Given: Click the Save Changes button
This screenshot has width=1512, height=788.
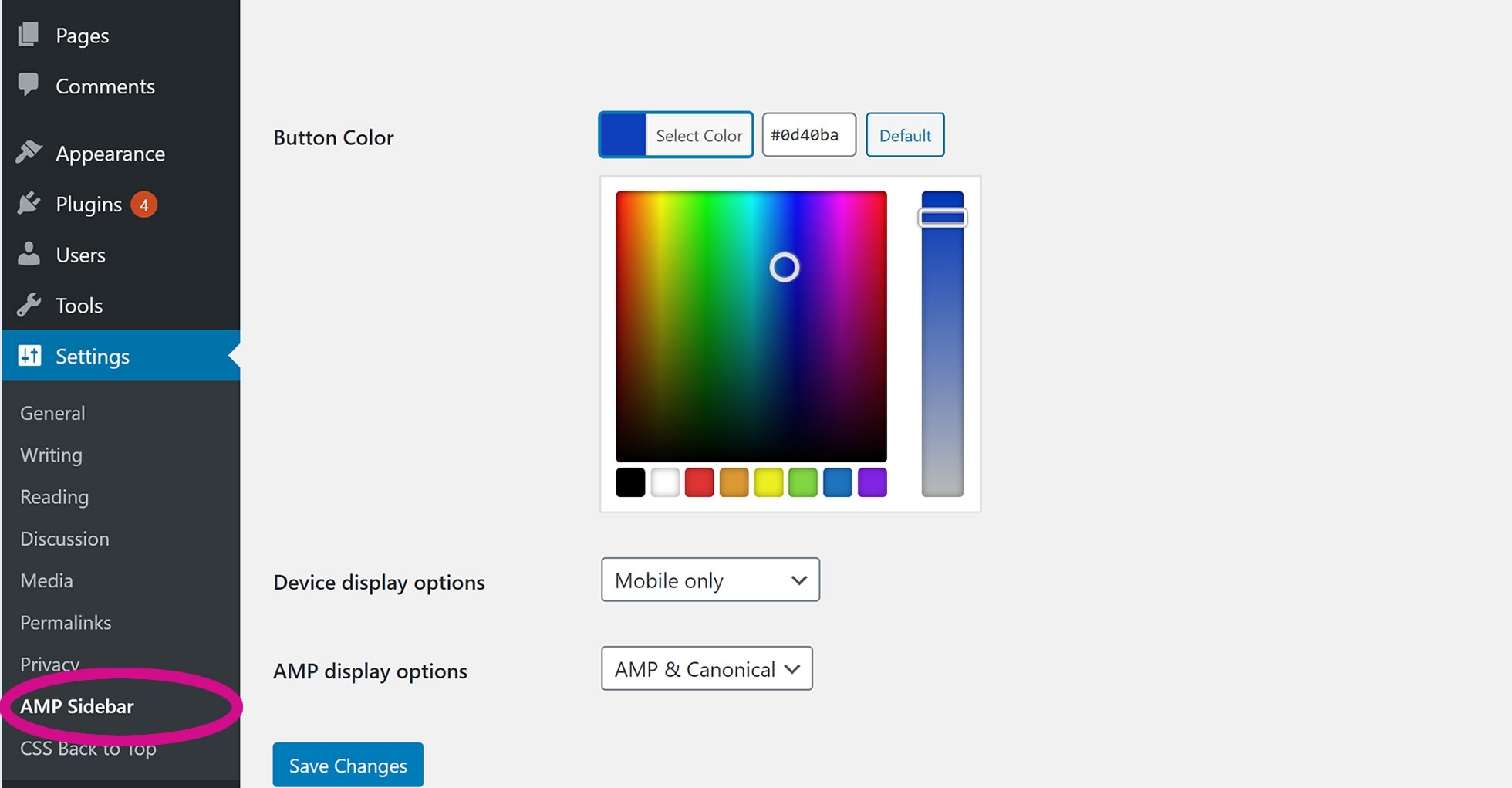Looking at the screenshot, I should coord(348,765).
